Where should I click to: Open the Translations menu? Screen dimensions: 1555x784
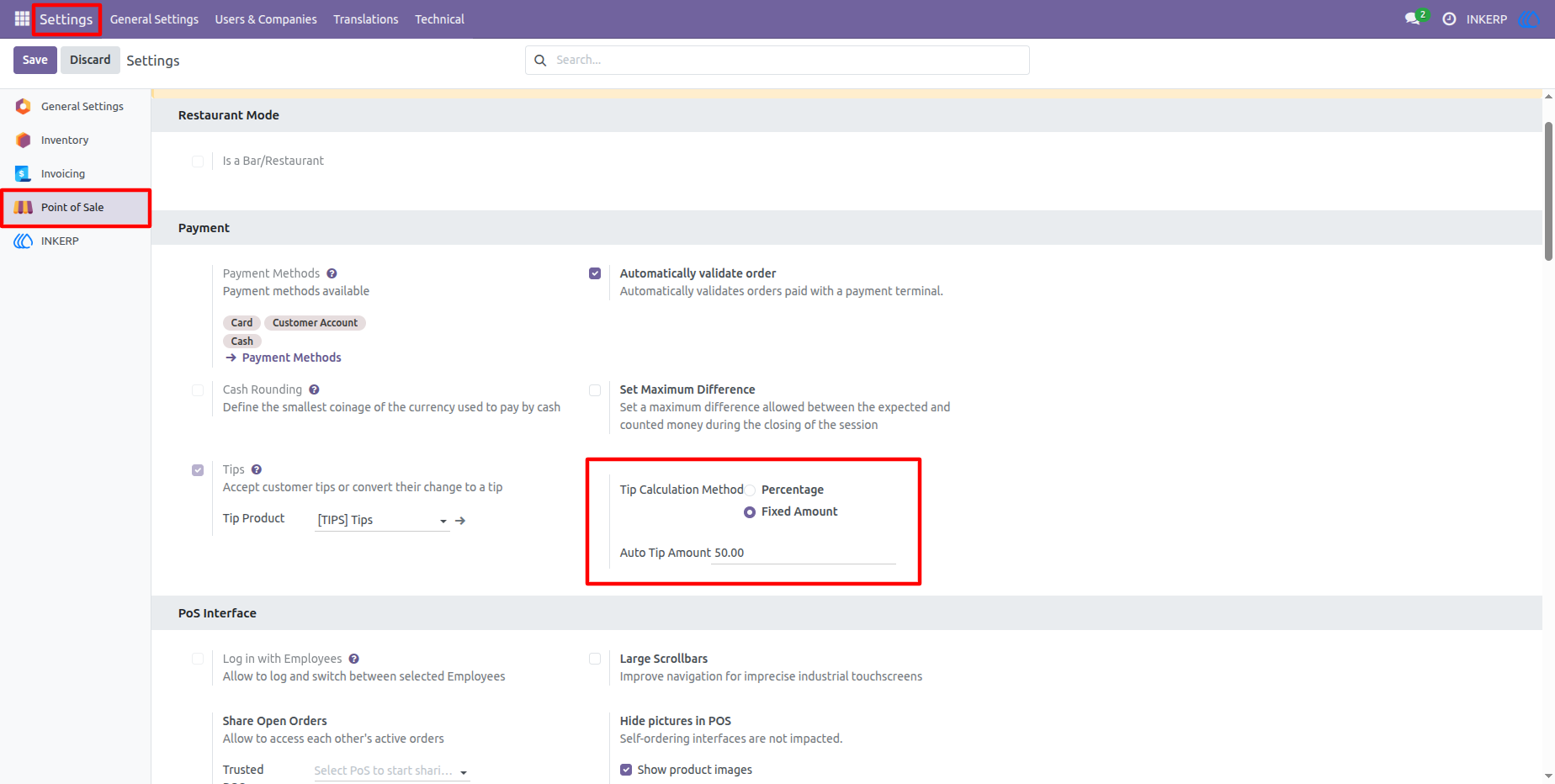click(366, 19)
